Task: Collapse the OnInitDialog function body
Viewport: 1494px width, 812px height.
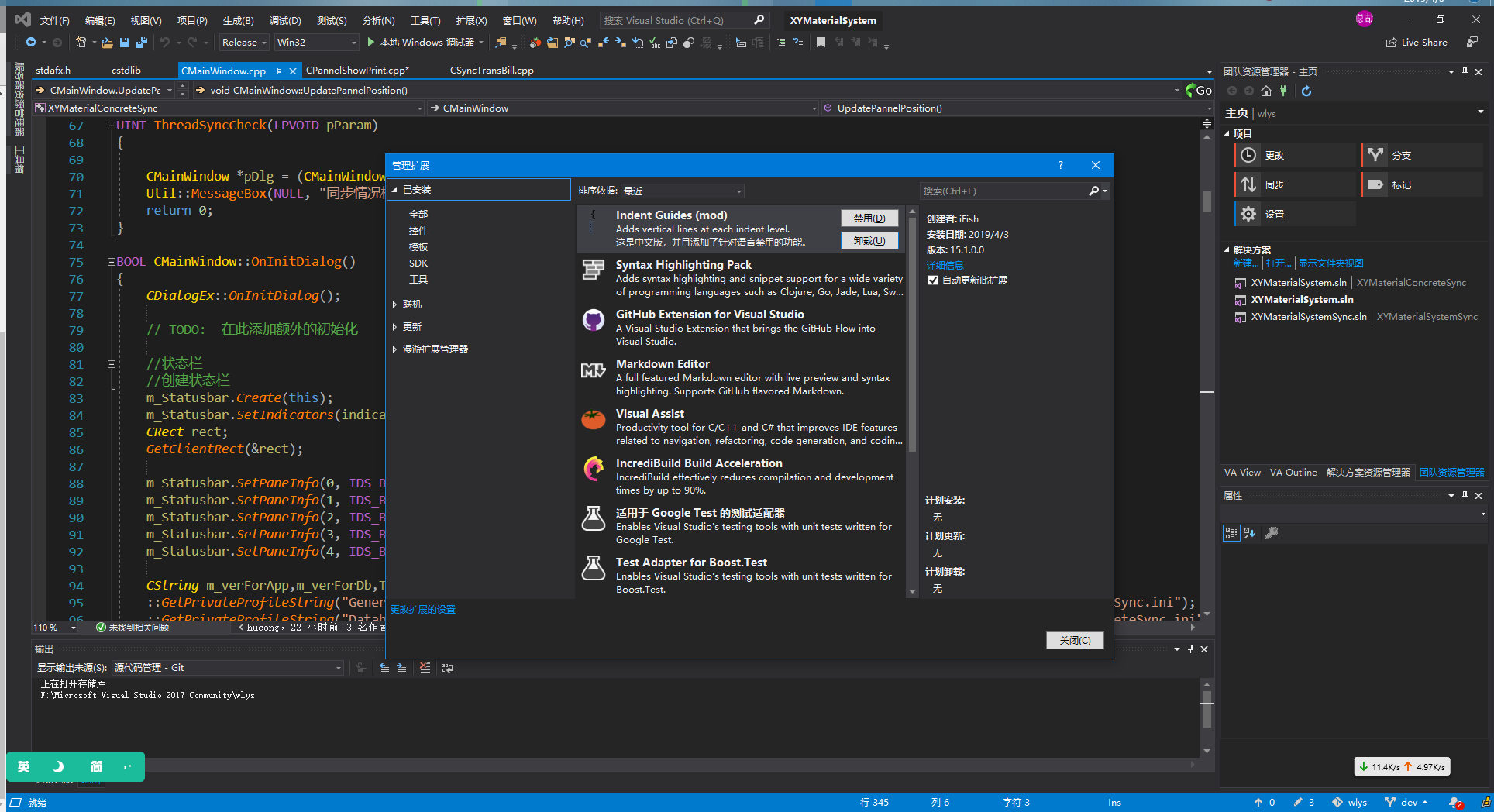Action: coord(111,261)
